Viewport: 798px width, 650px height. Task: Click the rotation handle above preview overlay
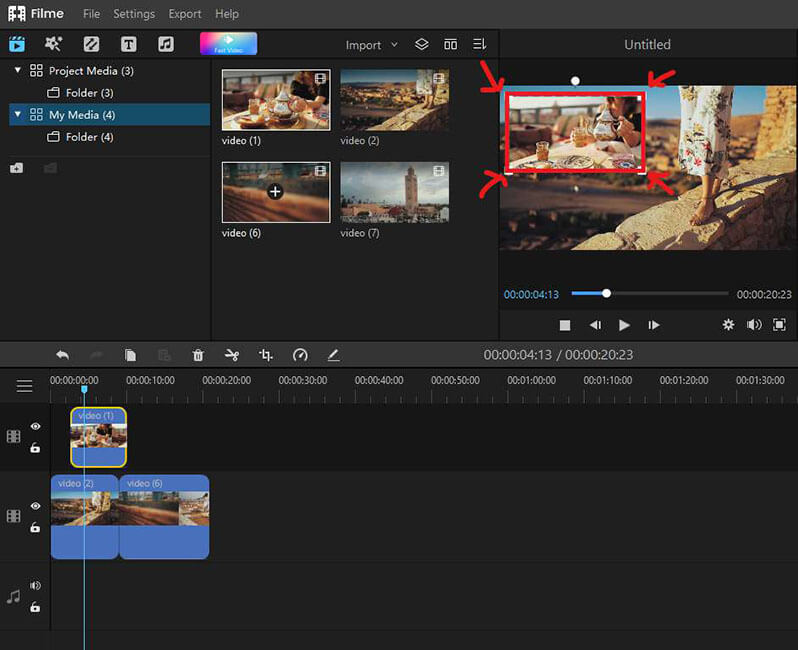[575, 80]
